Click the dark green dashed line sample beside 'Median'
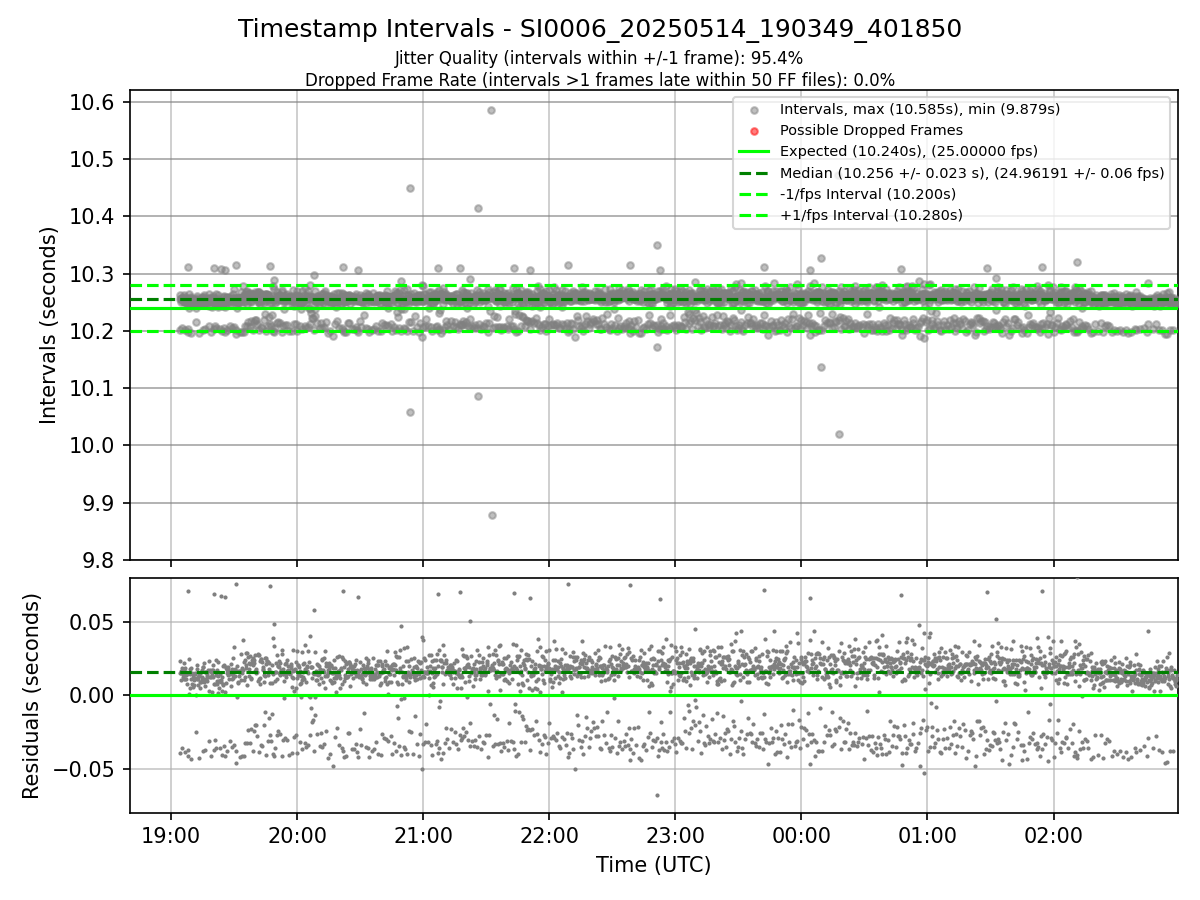The width and height of the screenshot is (1200, 900). 755,173
